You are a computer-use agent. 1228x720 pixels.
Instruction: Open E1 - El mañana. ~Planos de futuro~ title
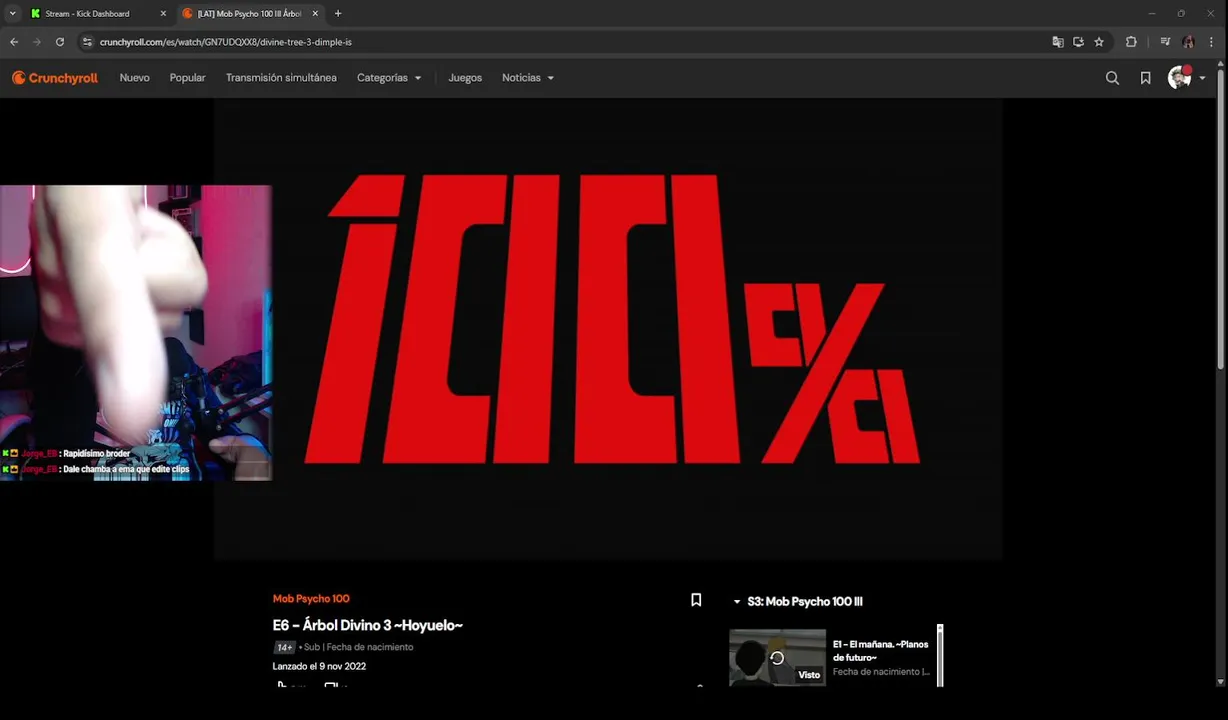[881, 651]
